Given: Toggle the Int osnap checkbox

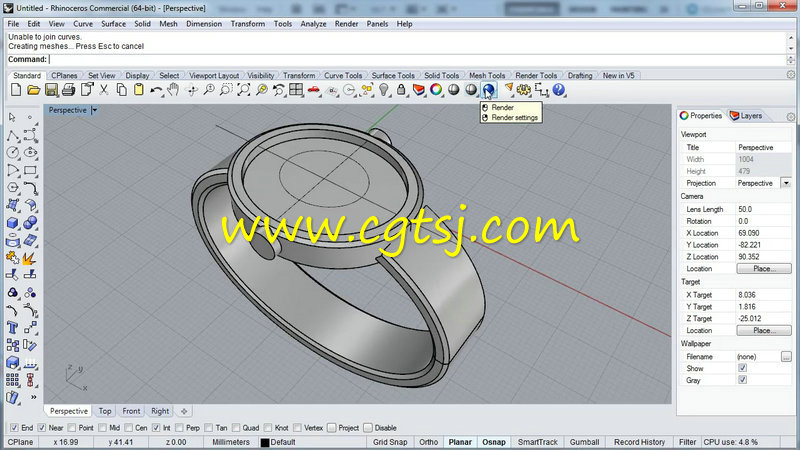Looking at the screenshot, I should (156, 428).
